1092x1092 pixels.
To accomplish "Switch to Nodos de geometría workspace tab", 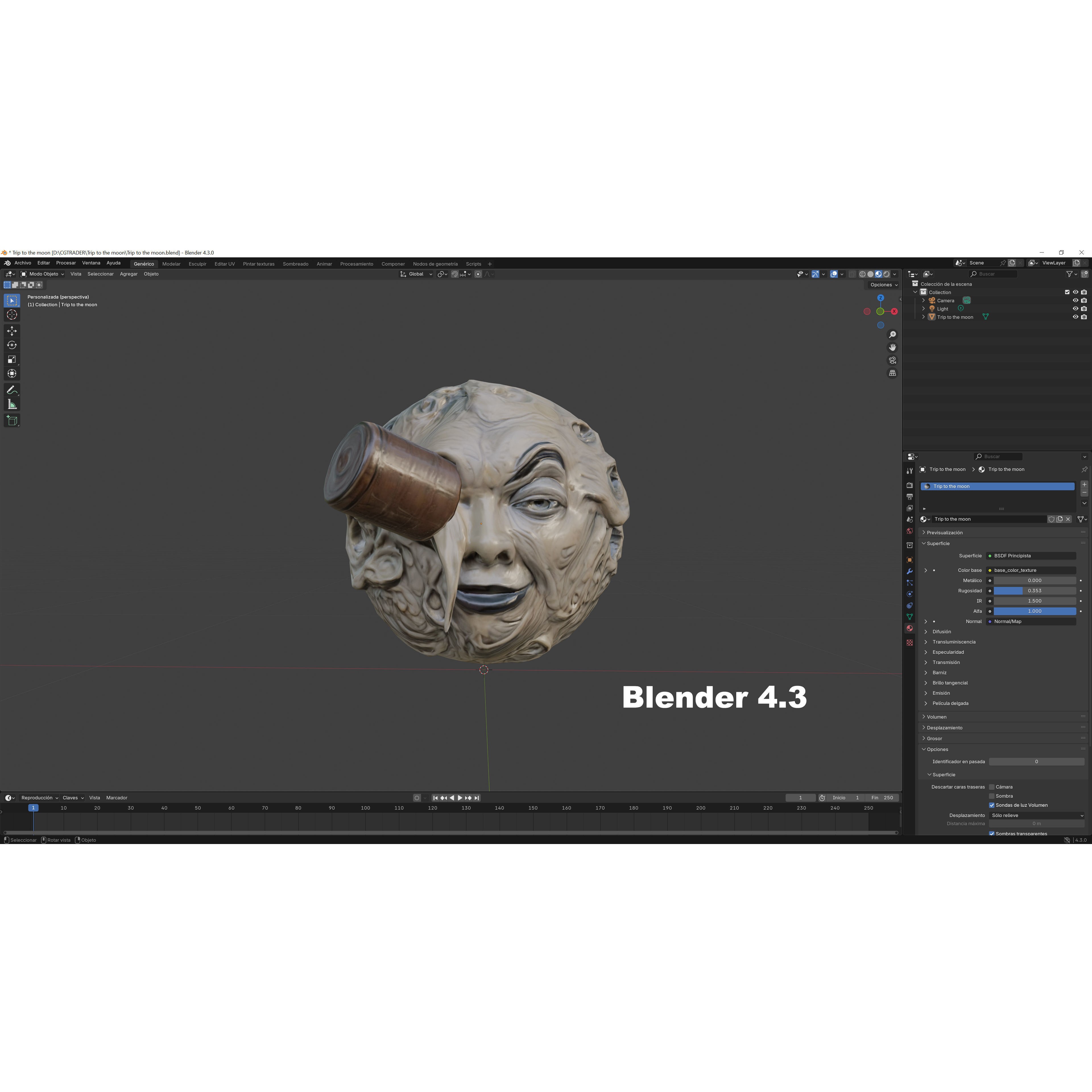I will (435, 264).
